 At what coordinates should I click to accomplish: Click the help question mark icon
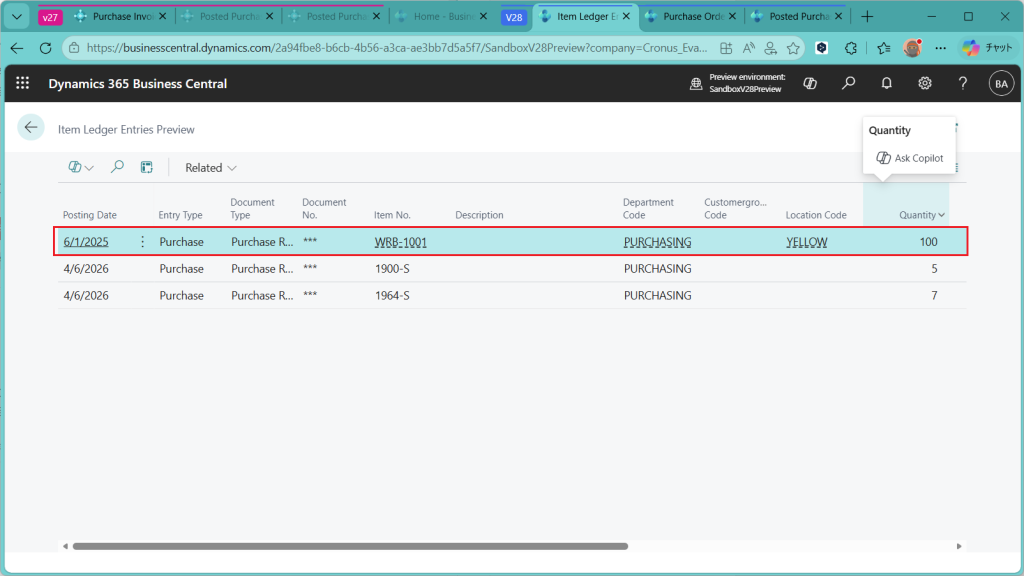pos(962,84)
